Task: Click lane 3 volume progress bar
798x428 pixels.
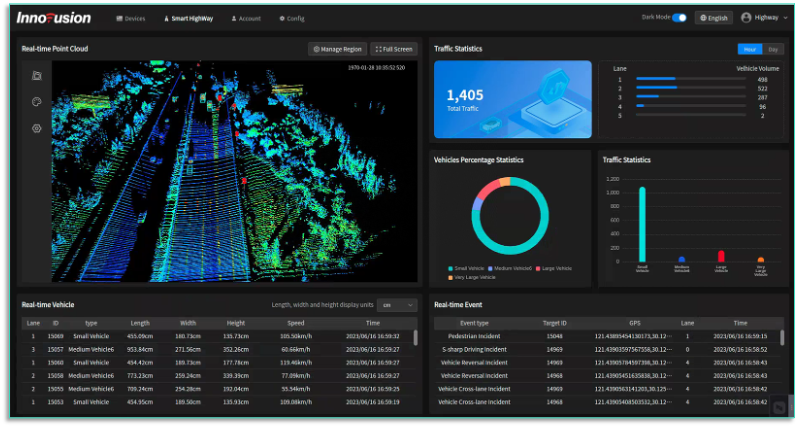Action: pos(691,97)
